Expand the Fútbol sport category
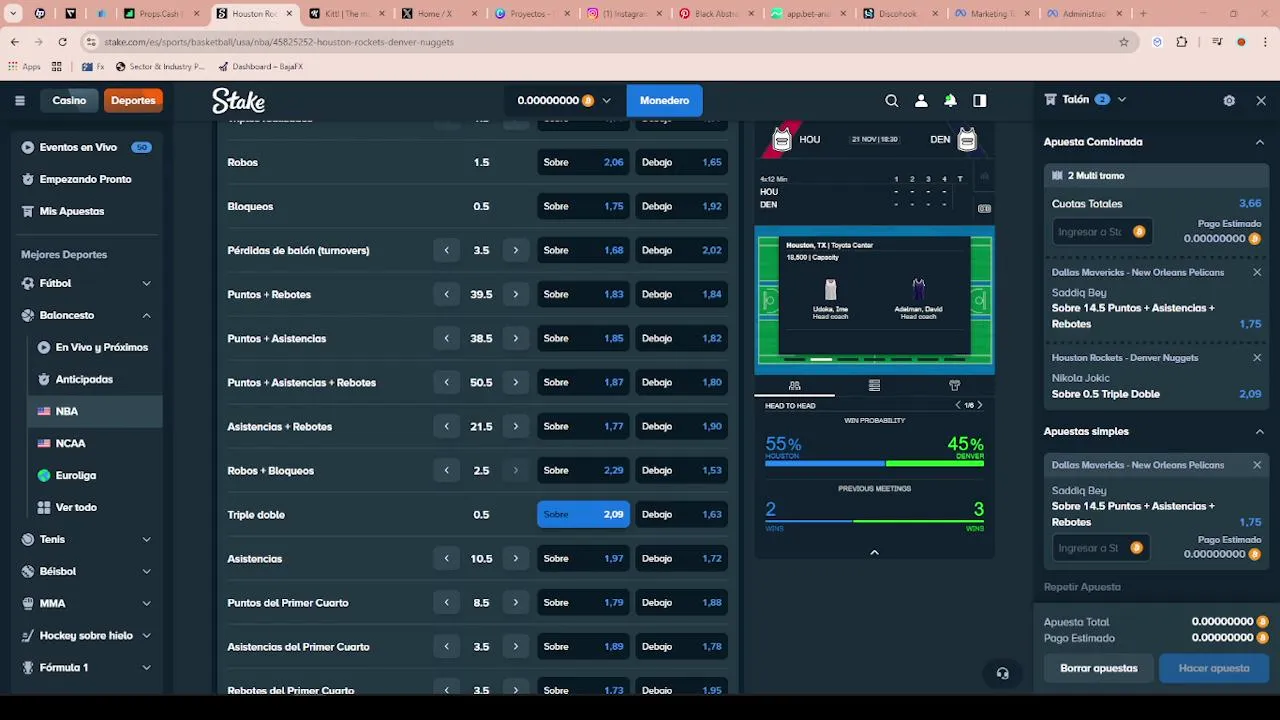The width and height of the screenshot is (1280, 720). tap(146, 283)
